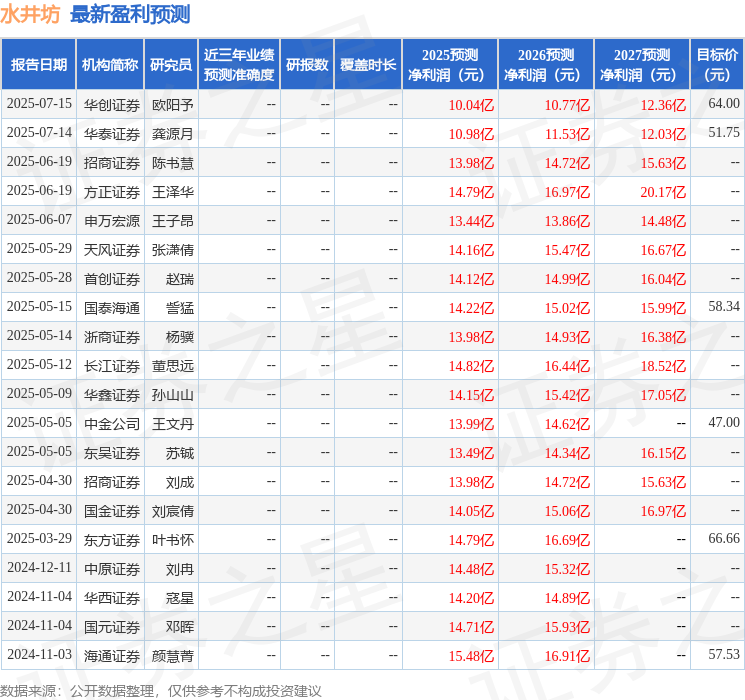Click the 15.48亿 profit value
Image resolution: width=745 pixels, height=700 pixels.
(471, 655)
